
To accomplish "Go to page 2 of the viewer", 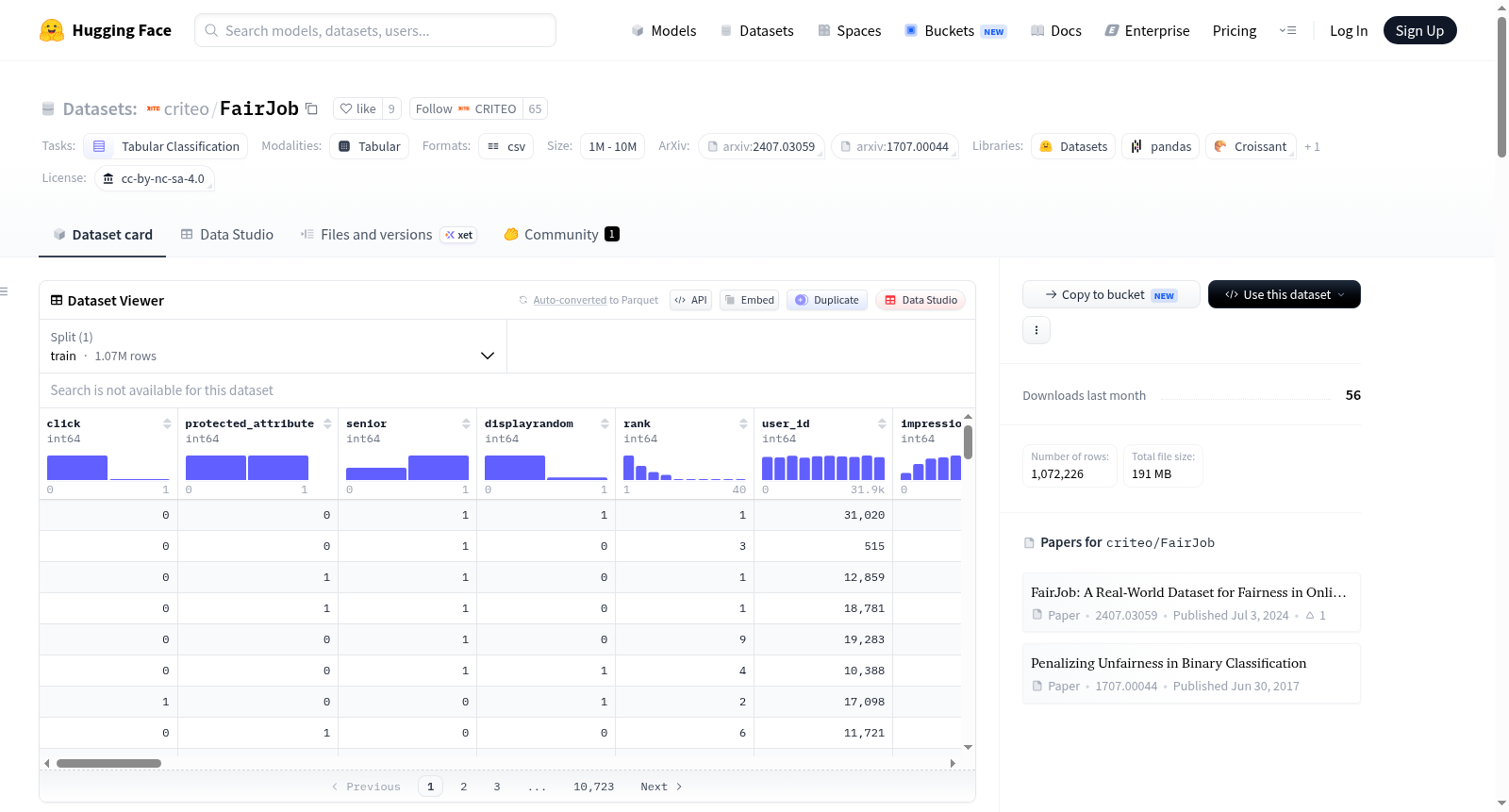I will coord(464,787).
